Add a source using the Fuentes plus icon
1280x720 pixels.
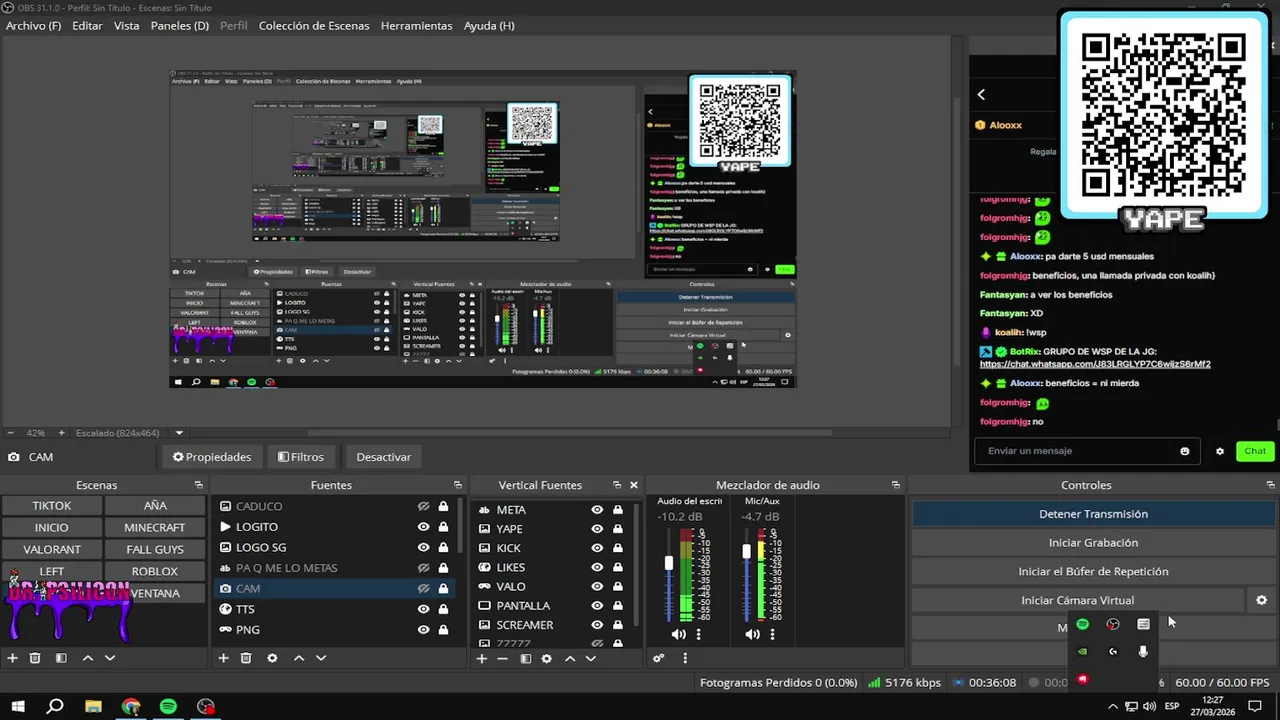click(x=223, y=658)
